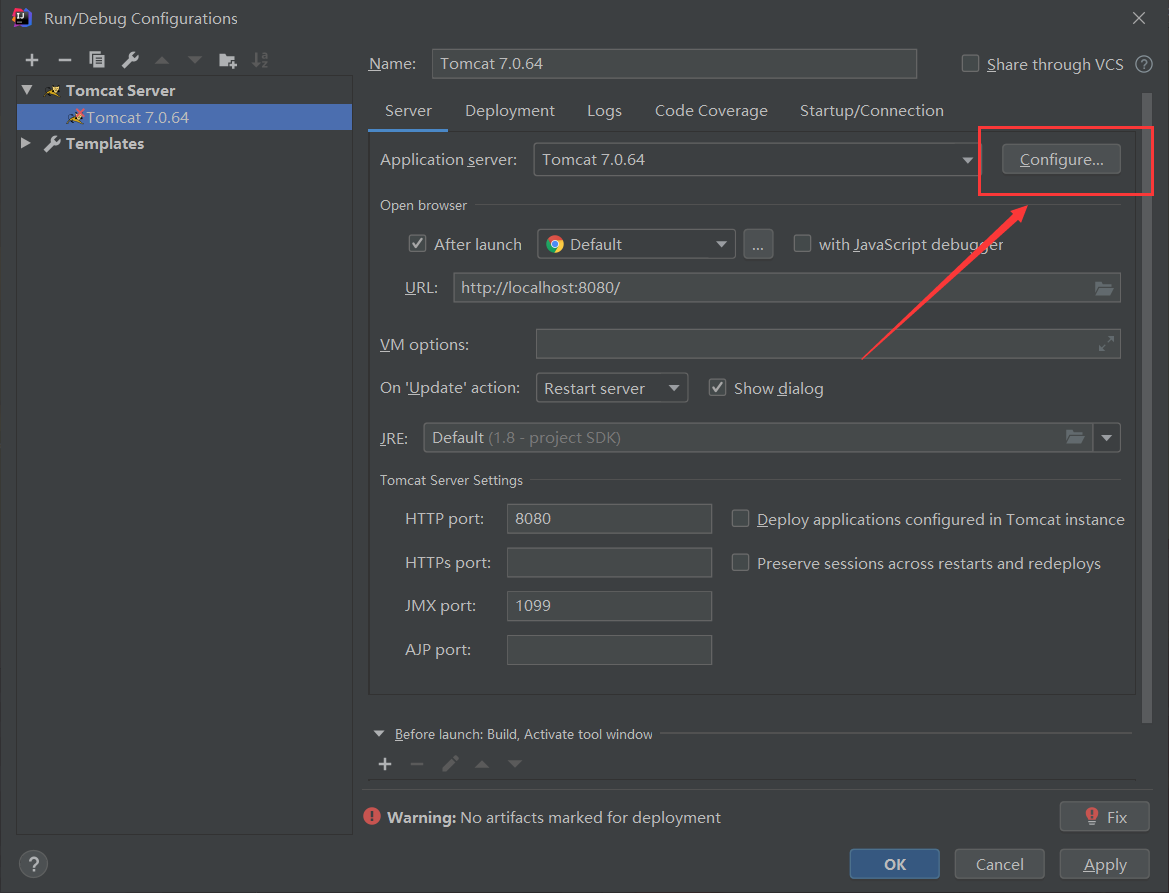Click the Configure... button
Viewport: 1169px width, 893px height.
tap(1061, 160)
